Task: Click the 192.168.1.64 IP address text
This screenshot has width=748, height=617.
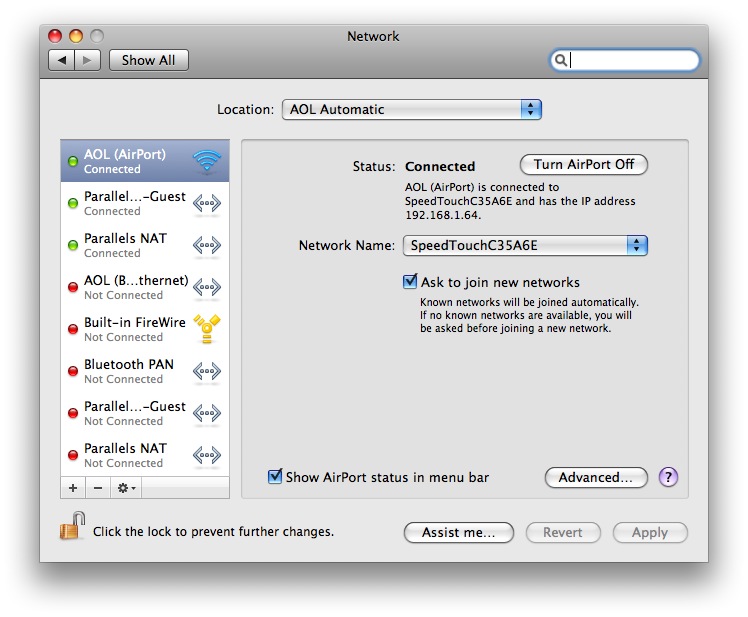Action: (x=443, y=215)
